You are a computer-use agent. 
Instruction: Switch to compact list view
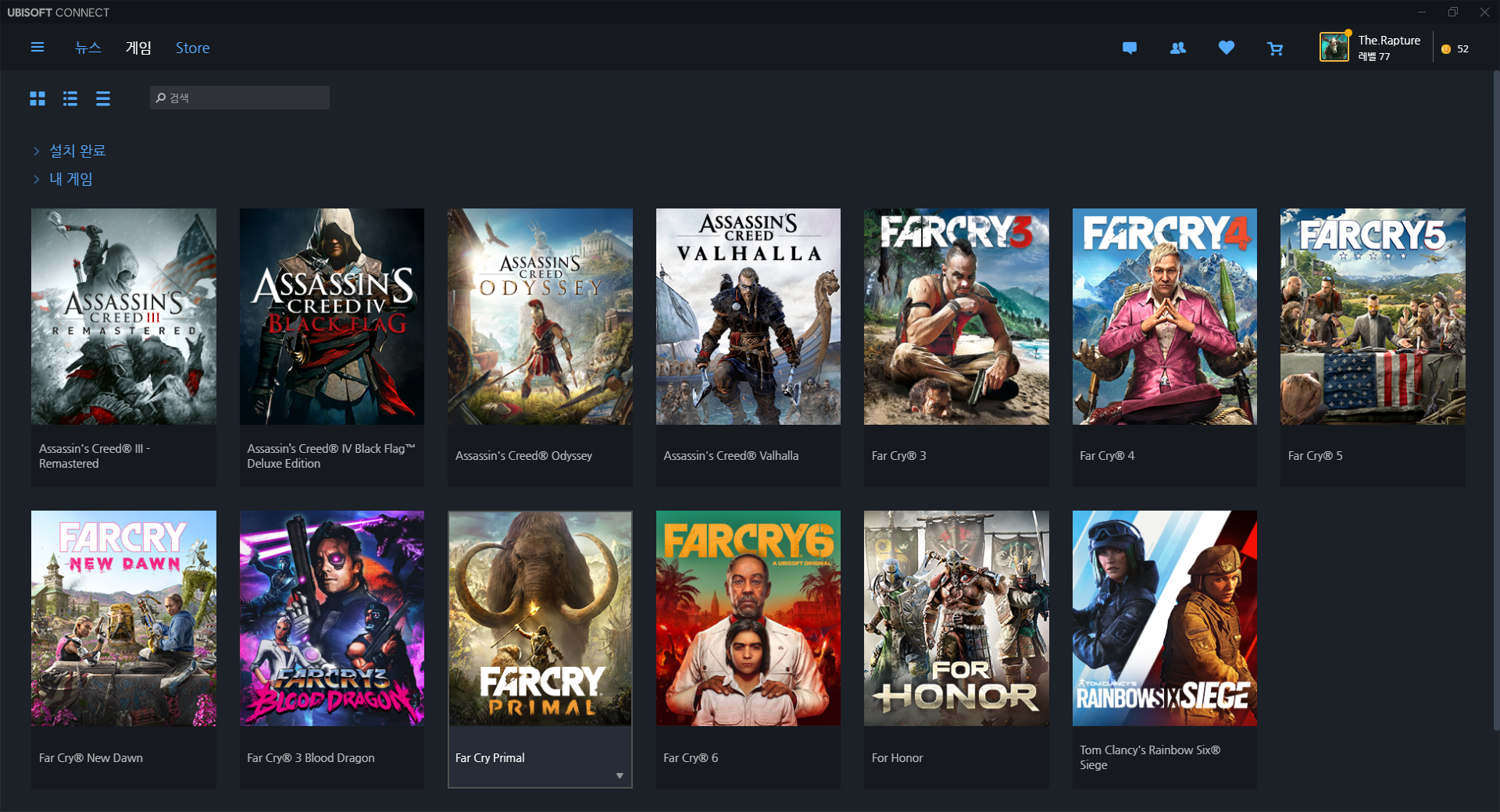pyautogui.click(x=103, y=98)
